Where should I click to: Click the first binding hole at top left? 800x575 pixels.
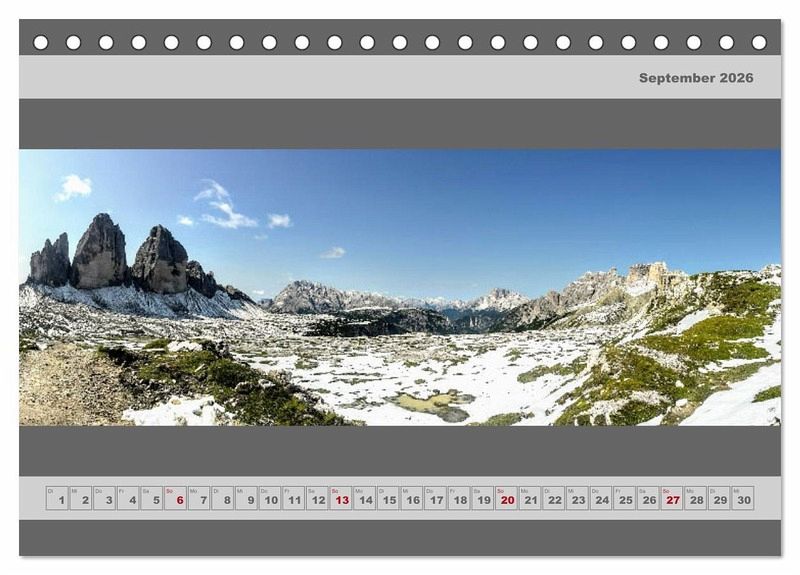[41, 42]
